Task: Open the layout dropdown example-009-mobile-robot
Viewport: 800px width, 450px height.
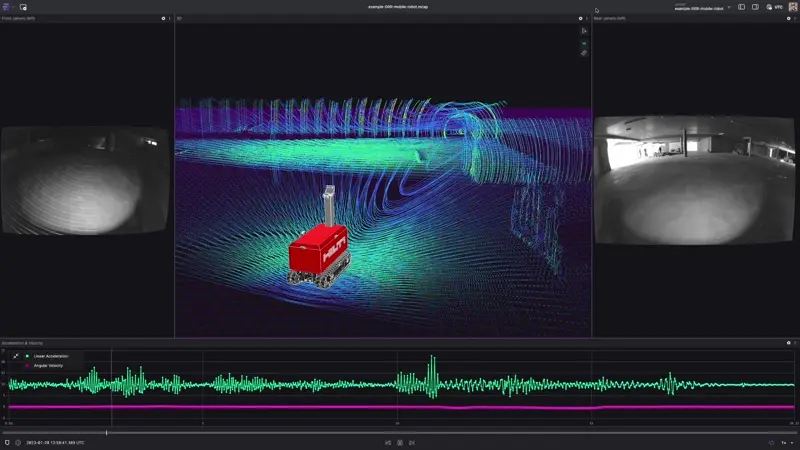Action: 703,8
